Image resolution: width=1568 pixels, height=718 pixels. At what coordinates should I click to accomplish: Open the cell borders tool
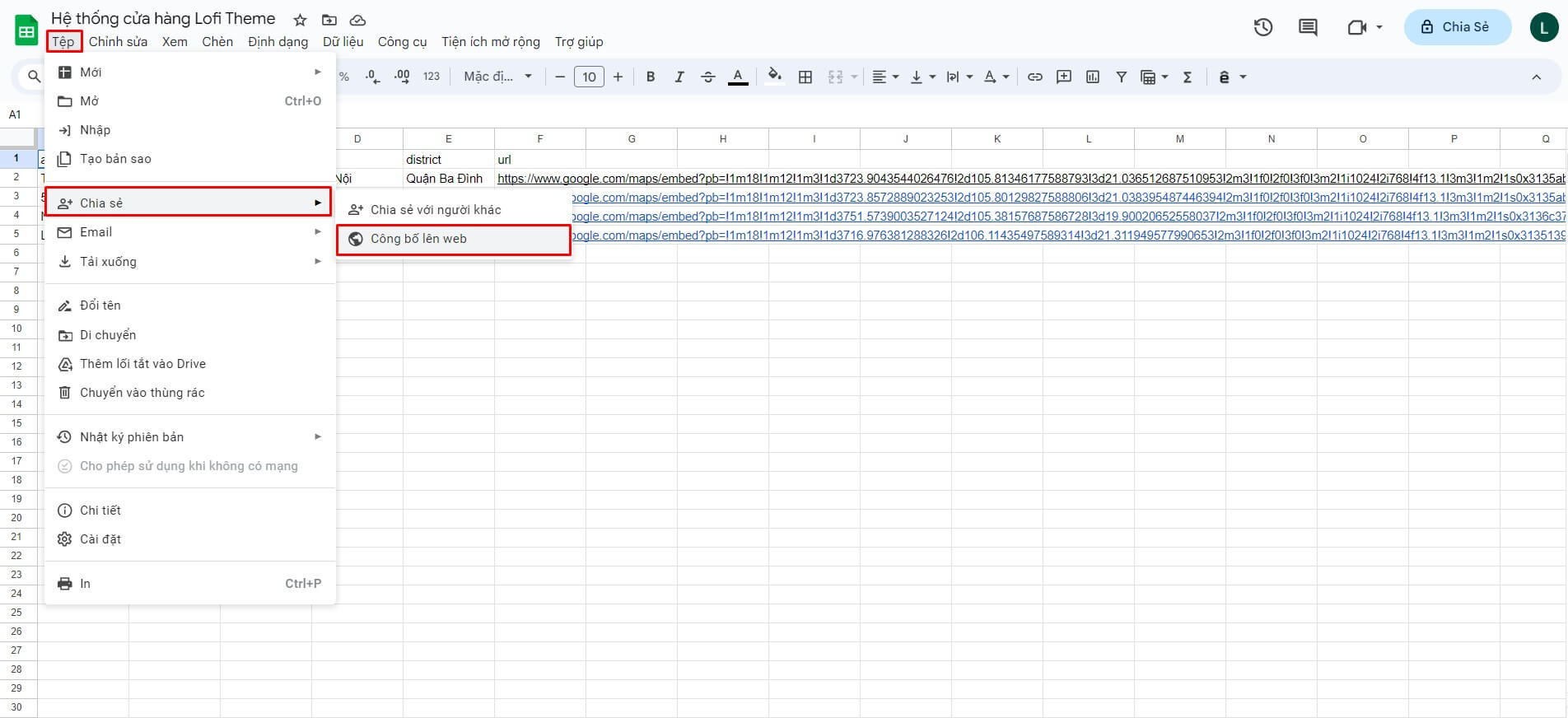[805, 77]
